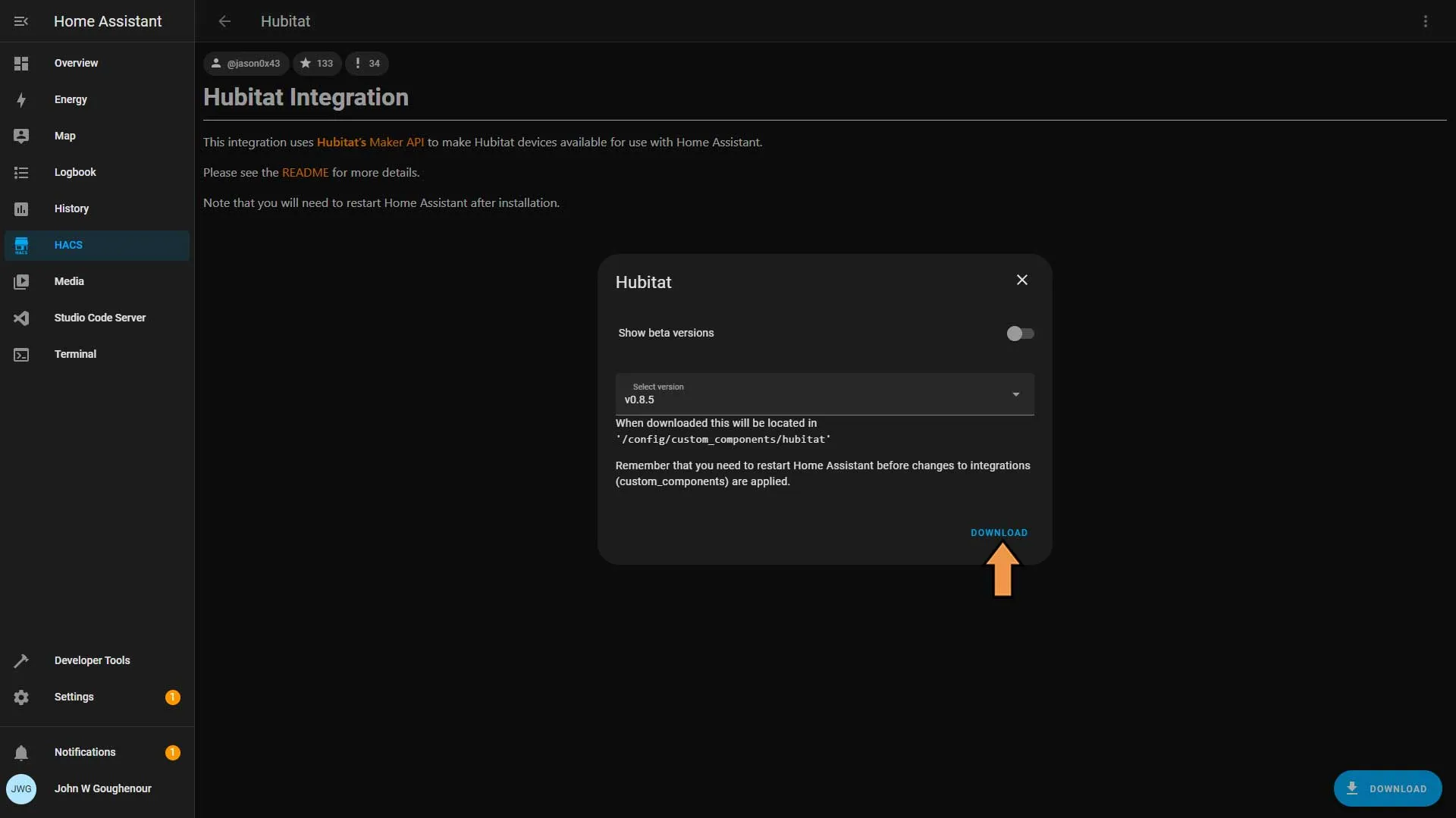Open the Studio Code Server icon
This screenshot has width=1456, height=818.
point(21,318)
